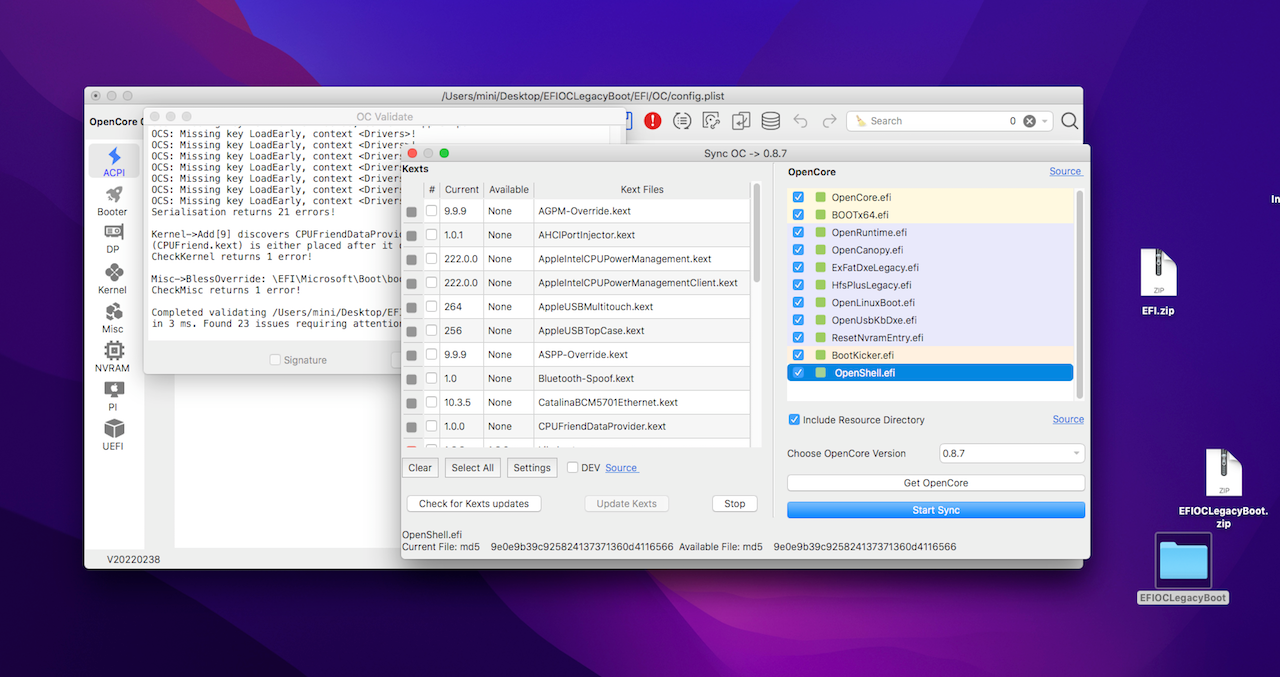
Task: Open the Source link beside OpenCore heading
Action: pyautogui.click(x=1065, y=171)
